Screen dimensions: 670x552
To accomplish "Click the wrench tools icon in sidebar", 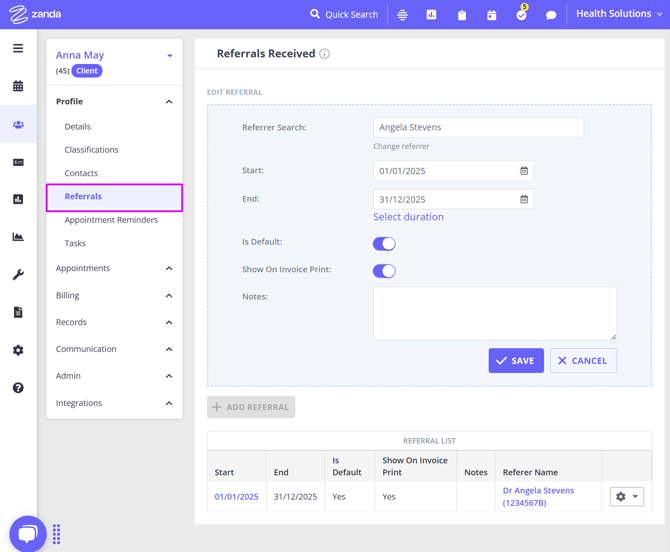I will coord(18,275).
